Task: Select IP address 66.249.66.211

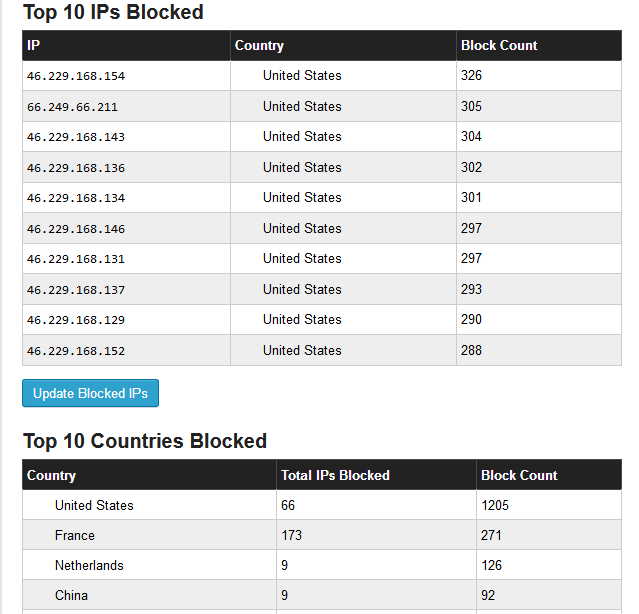Action: pyautogui.click(x=72, y=107)
